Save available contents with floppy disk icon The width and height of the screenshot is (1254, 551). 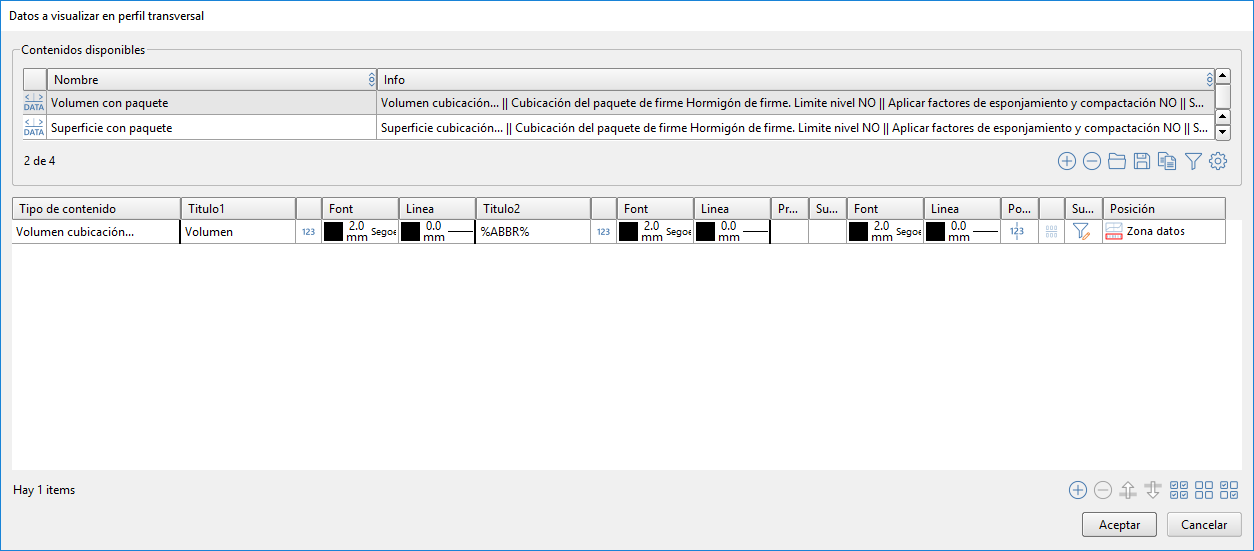[x=1142, y=161]
